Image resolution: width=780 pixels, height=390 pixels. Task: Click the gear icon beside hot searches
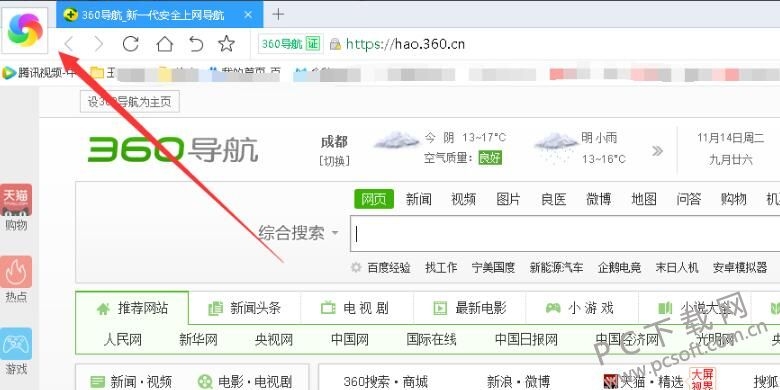pyautogui.click(x=356, y=268)
